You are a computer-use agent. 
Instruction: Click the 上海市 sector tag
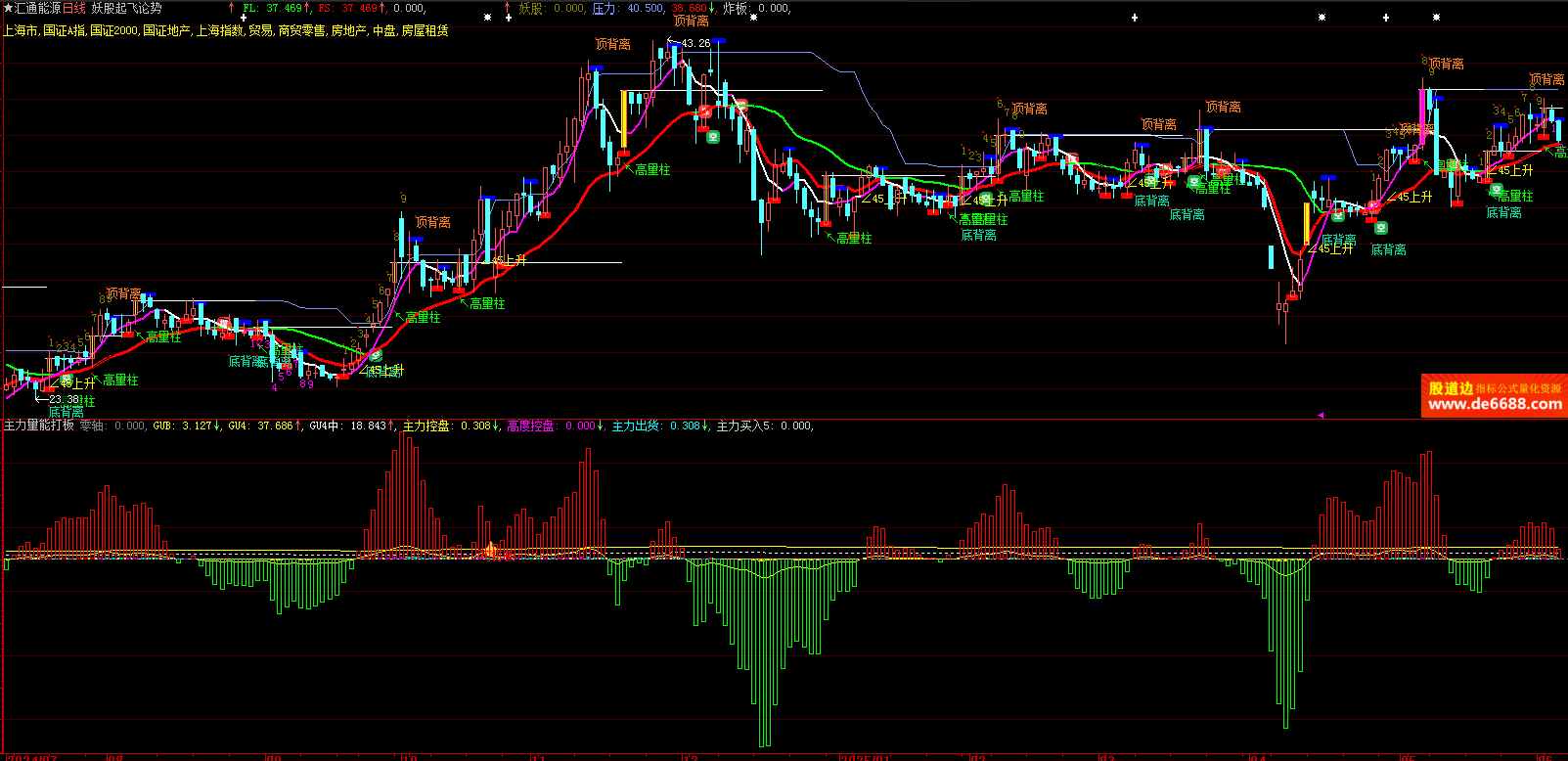pyautogui.click(x=20, y=30)
